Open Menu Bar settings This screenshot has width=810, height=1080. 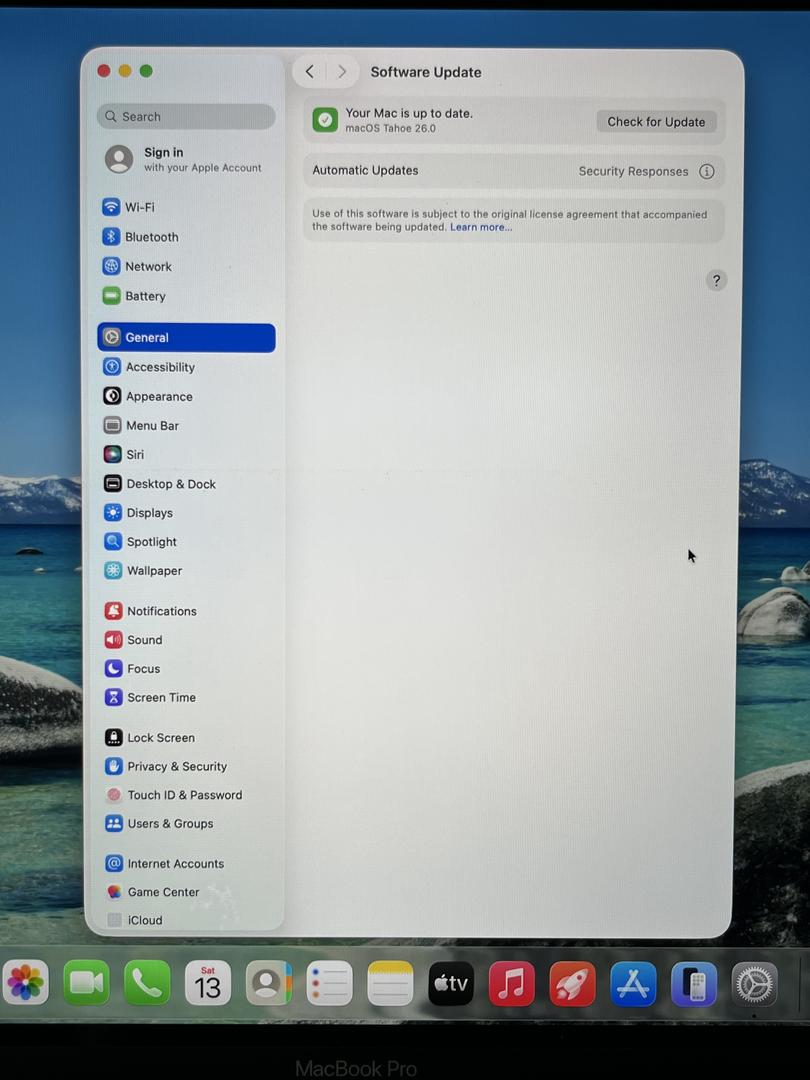(186, 426)
